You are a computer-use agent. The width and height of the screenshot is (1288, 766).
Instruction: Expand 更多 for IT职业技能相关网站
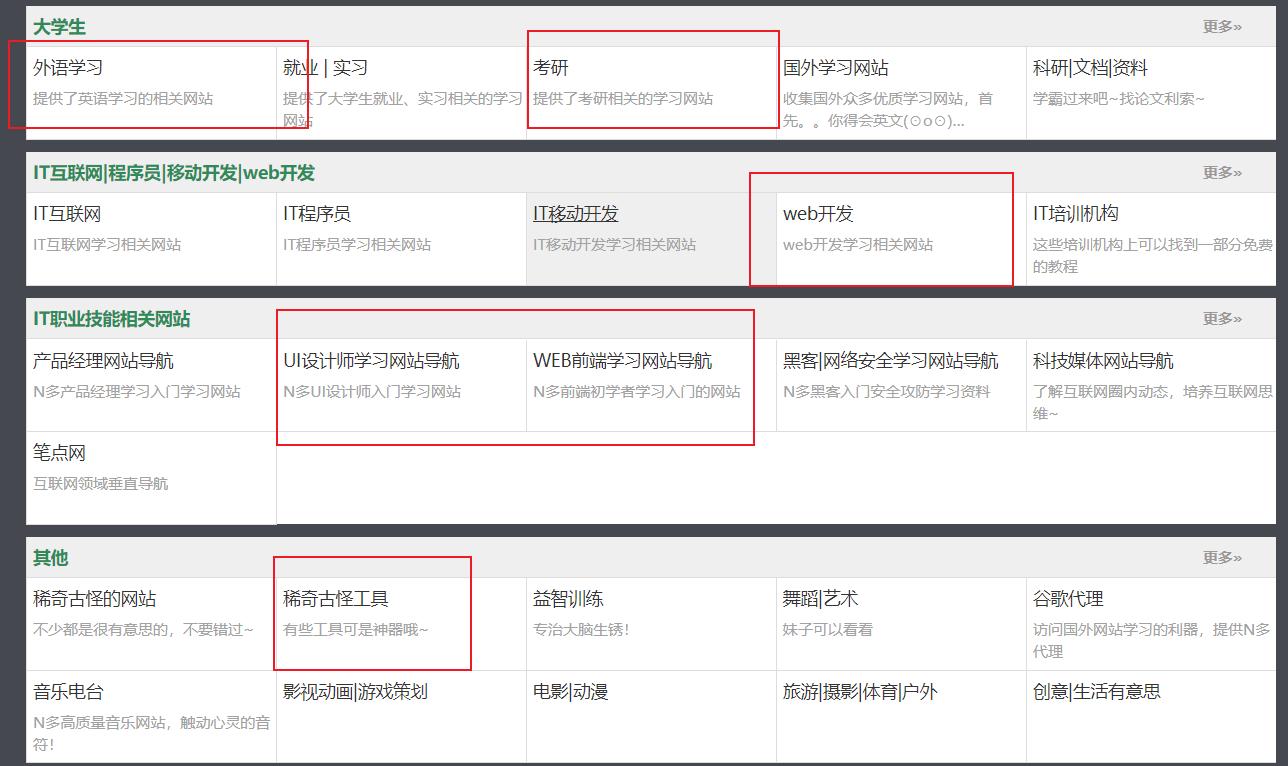(x=1222, y=319)
